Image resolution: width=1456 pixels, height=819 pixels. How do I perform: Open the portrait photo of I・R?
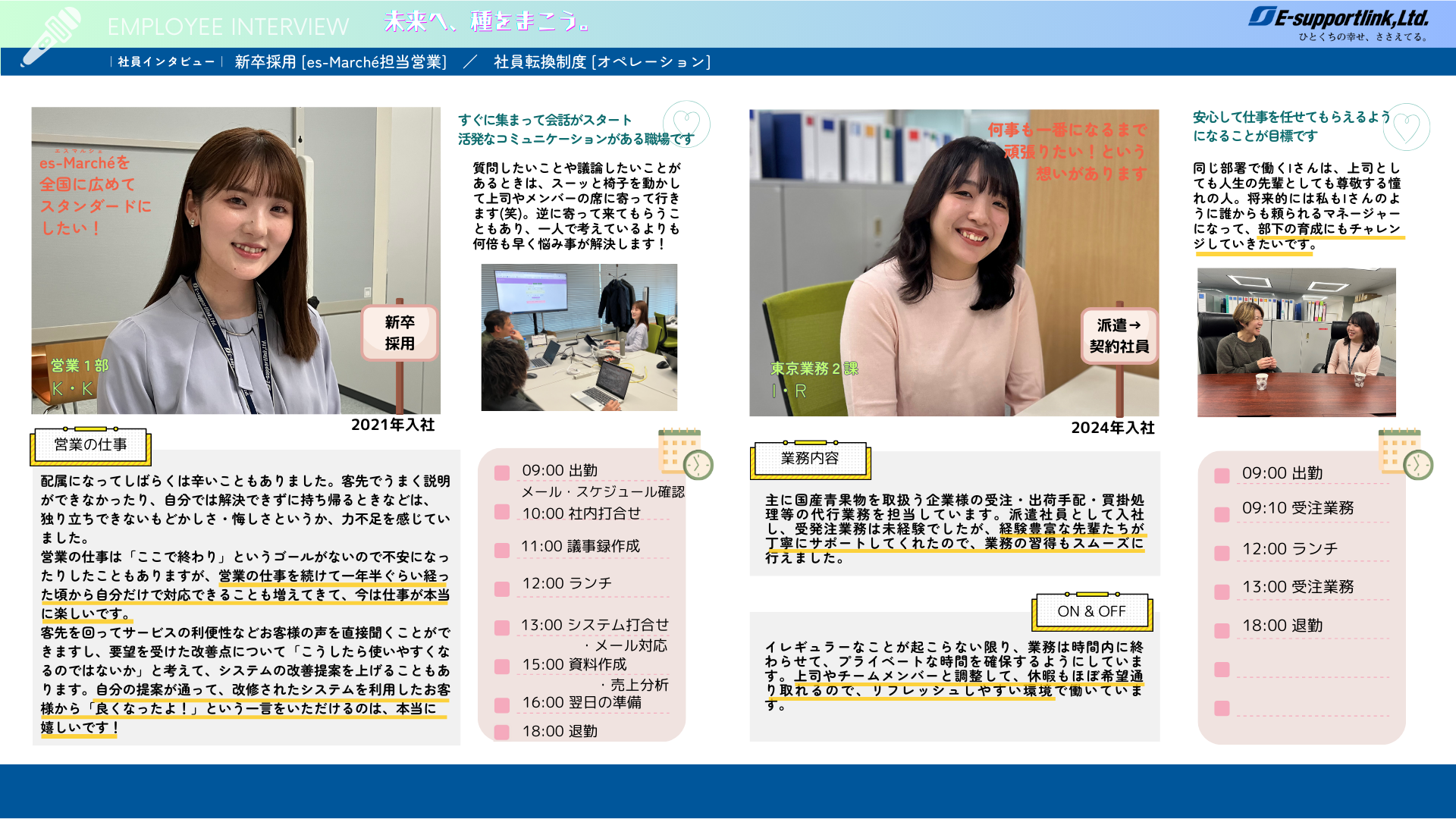(954, 262)
